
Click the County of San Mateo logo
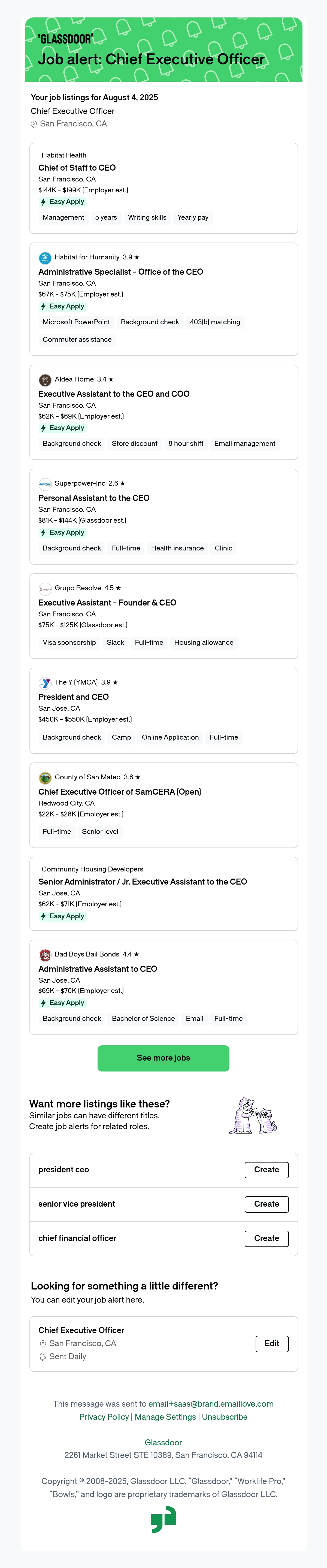[45, 778]
